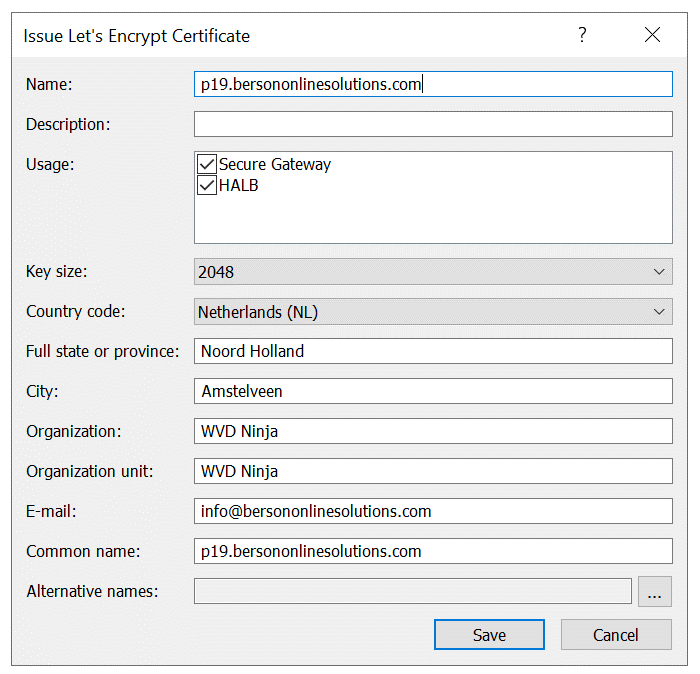Click the Alternative names text box

tap(413, 591)
